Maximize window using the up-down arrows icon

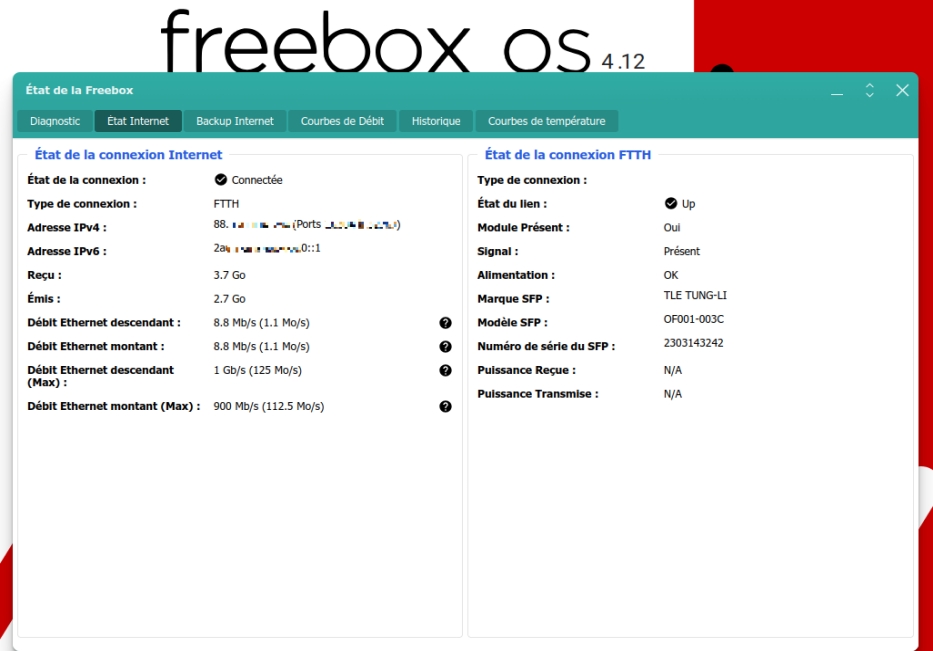pyautogui.click(x=869, y=90)
